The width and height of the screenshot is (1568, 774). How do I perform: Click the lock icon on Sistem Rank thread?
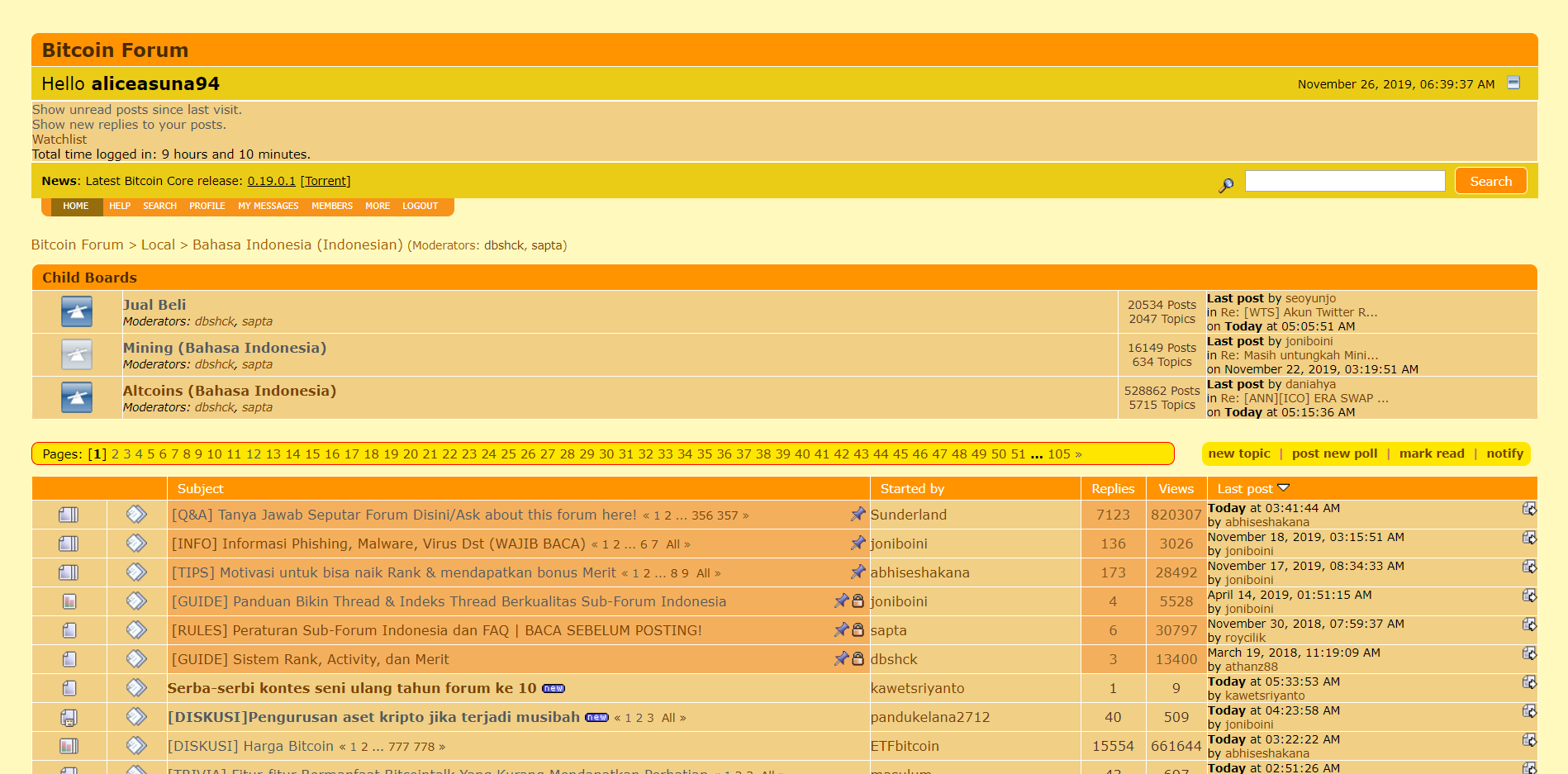(x=858, y=658)
